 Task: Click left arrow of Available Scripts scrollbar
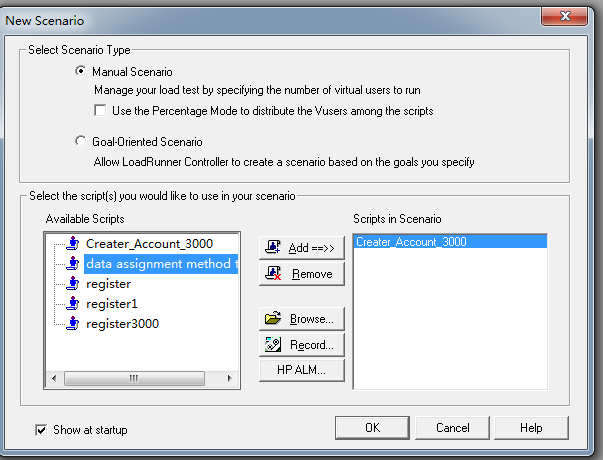(54, 378)
